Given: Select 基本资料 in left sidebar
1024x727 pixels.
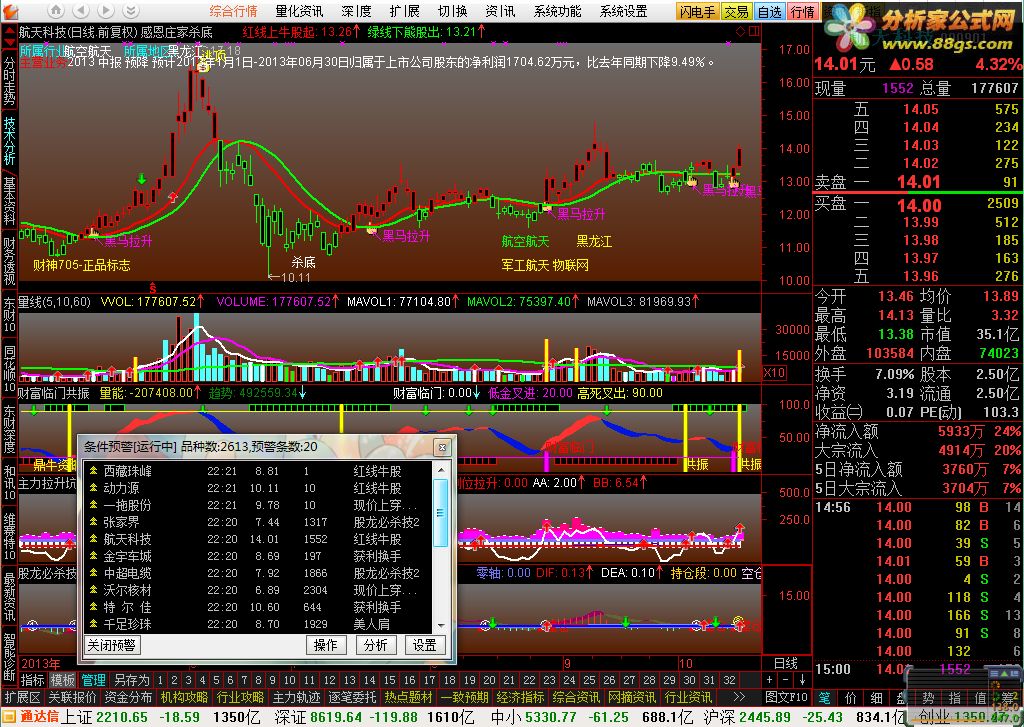Looking at the screenshot, I should [x=9, y=200].
